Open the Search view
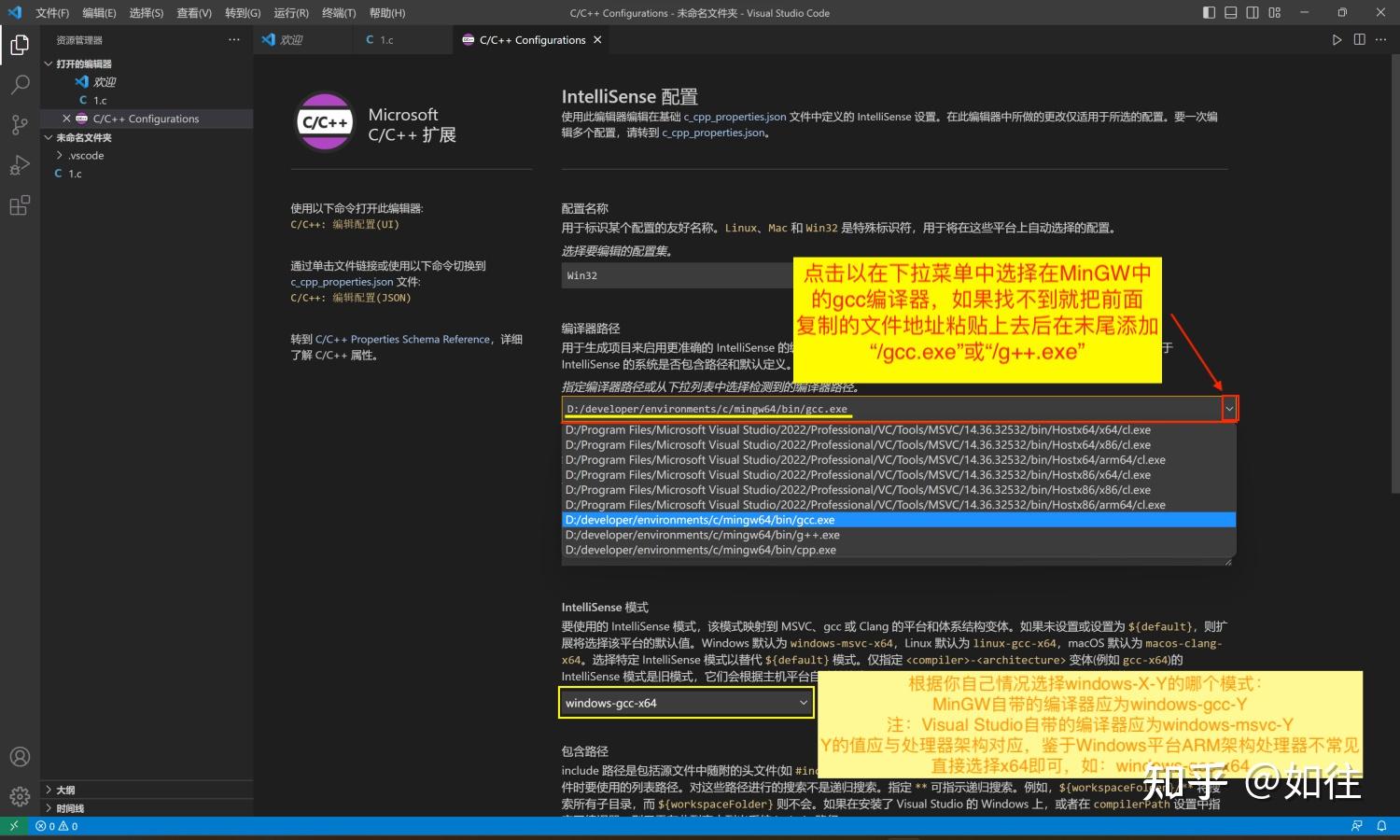Viewport: 1400px width, 840px height. coord(20,84)
